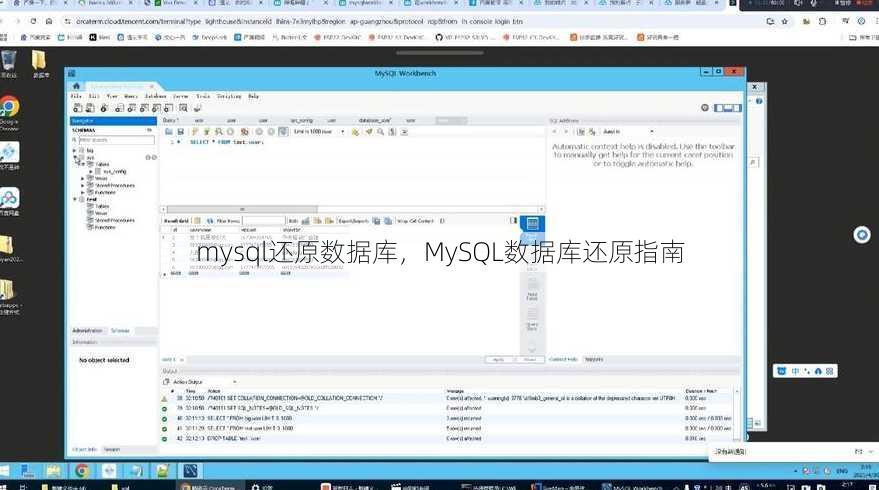
Task: Click the search table data toolbar icon
Action: [183, 108]
